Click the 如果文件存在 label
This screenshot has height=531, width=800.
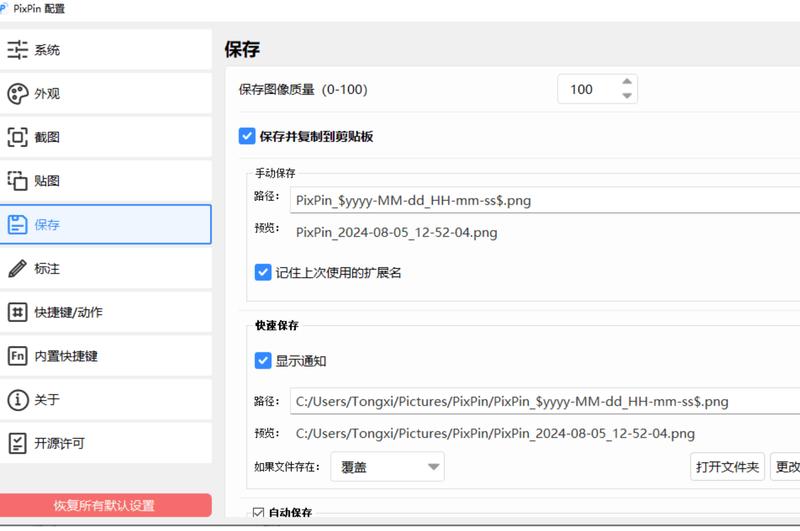pos(287,467)
